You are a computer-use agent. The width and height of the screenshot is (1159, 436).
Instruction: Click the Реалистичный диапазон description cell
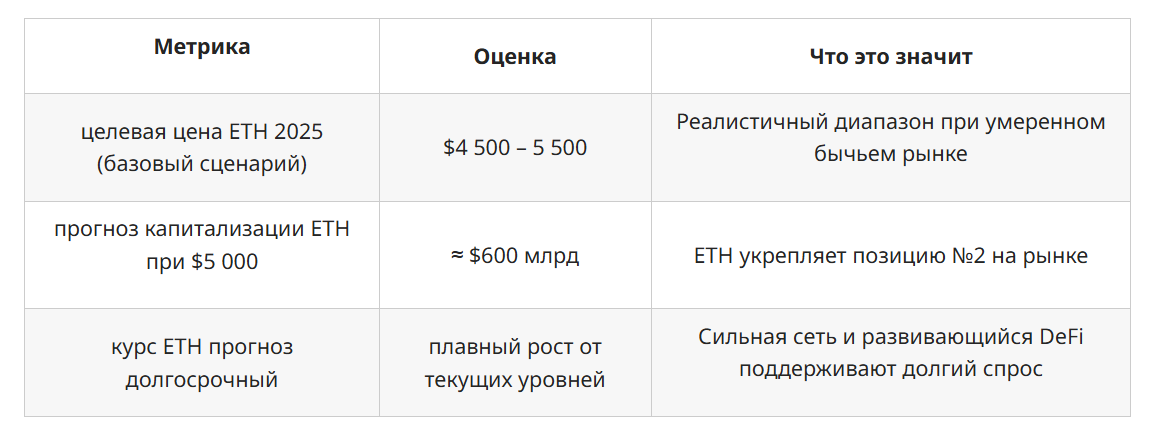pyautogui.click(x=890, y=138)
